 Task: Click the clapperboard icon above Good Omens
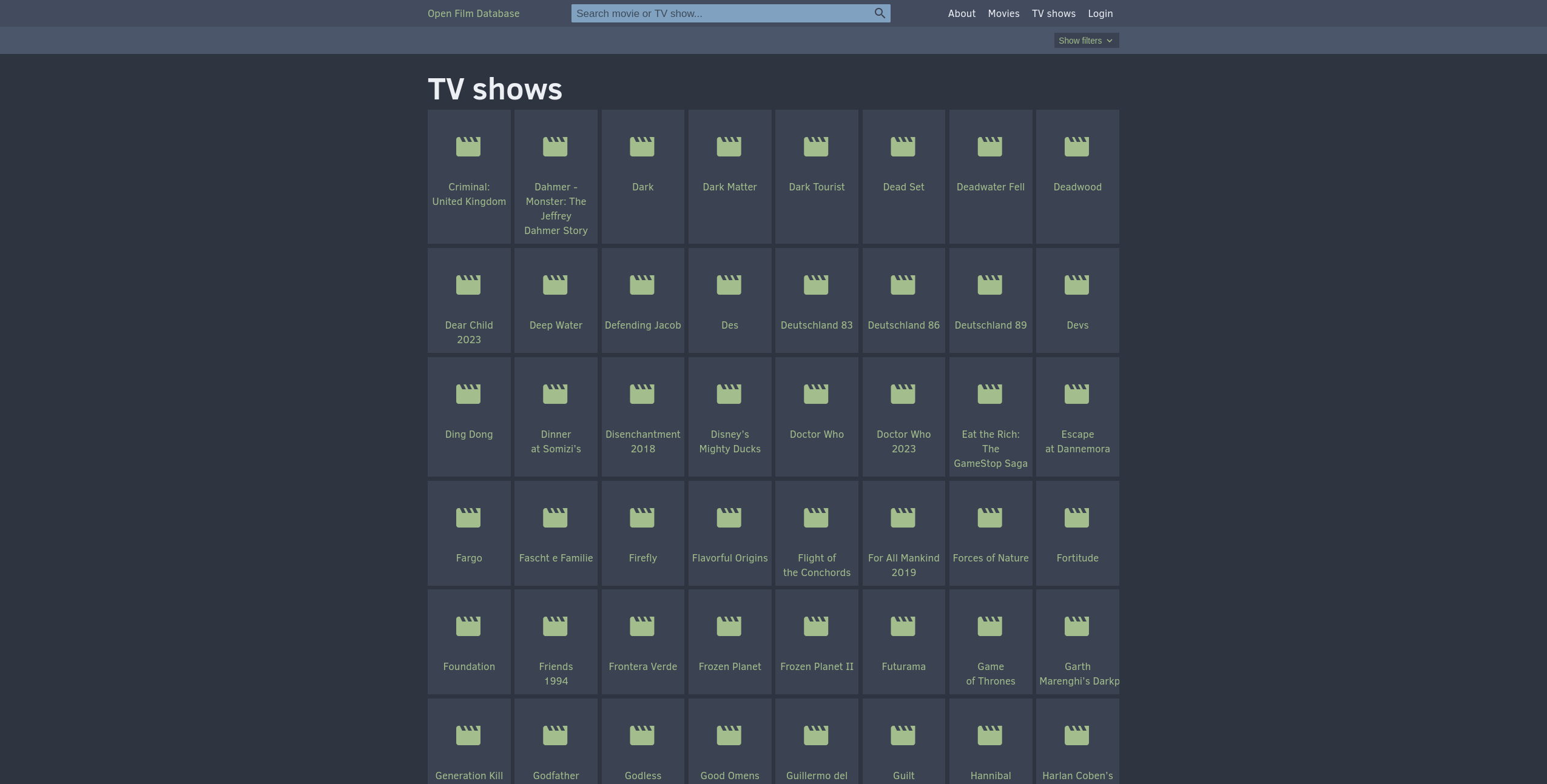(729, 735)
